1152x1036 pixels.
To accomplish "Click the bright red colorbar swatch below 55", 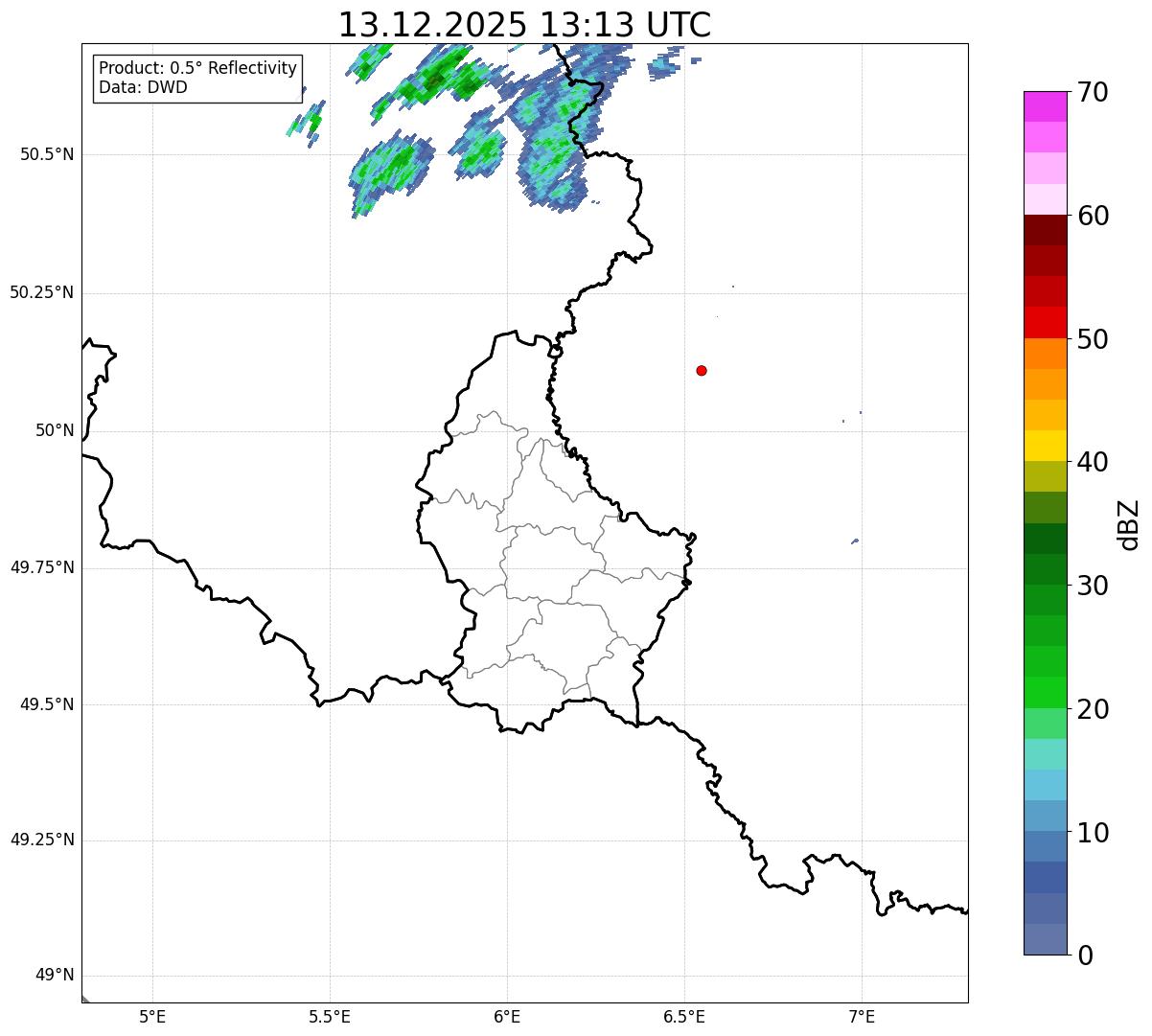I will click(1045, 322).
